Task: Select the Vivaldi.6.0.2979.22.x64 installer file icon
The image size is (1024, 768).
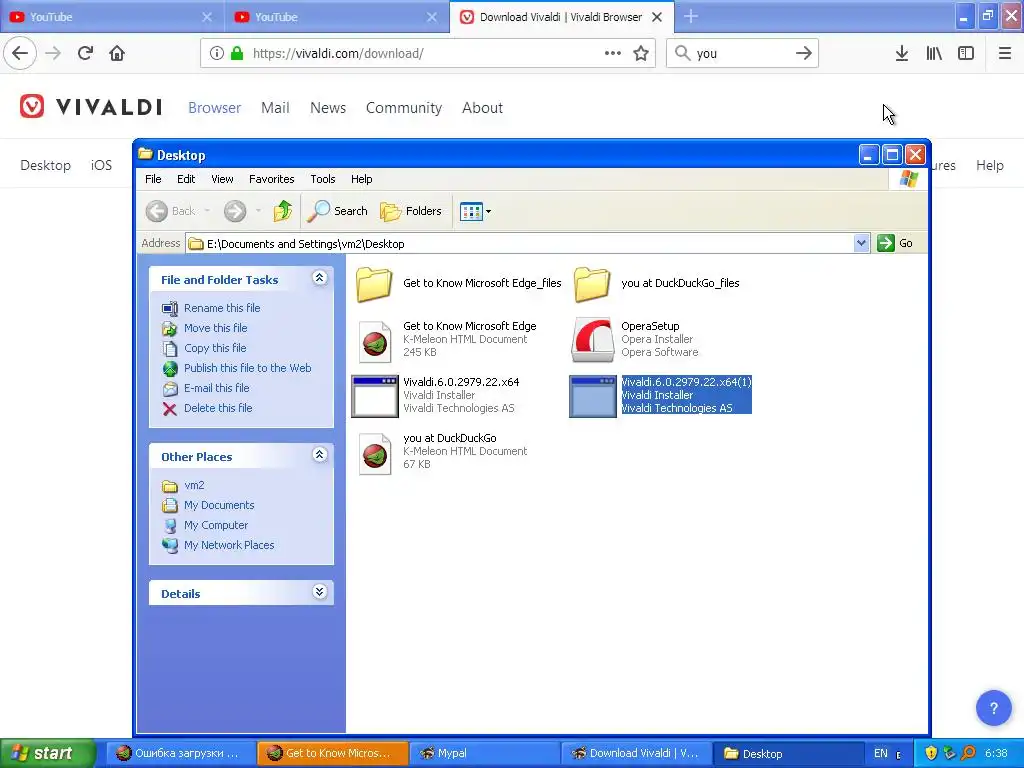Action: [x=375, y=396]
